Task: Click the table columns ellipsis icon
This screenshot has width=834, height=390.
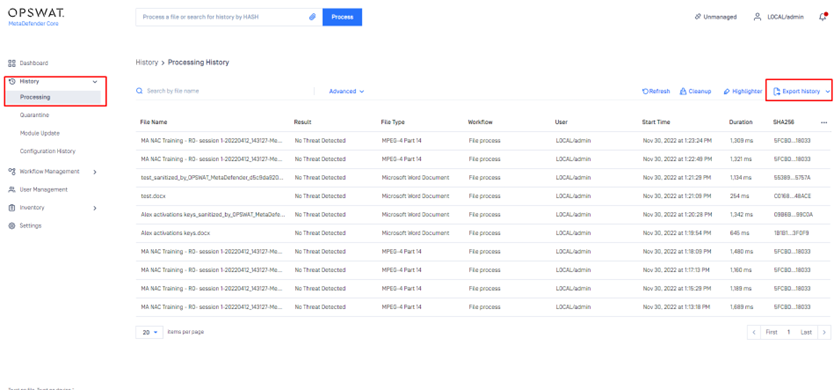Action: (x=824, y=122)
